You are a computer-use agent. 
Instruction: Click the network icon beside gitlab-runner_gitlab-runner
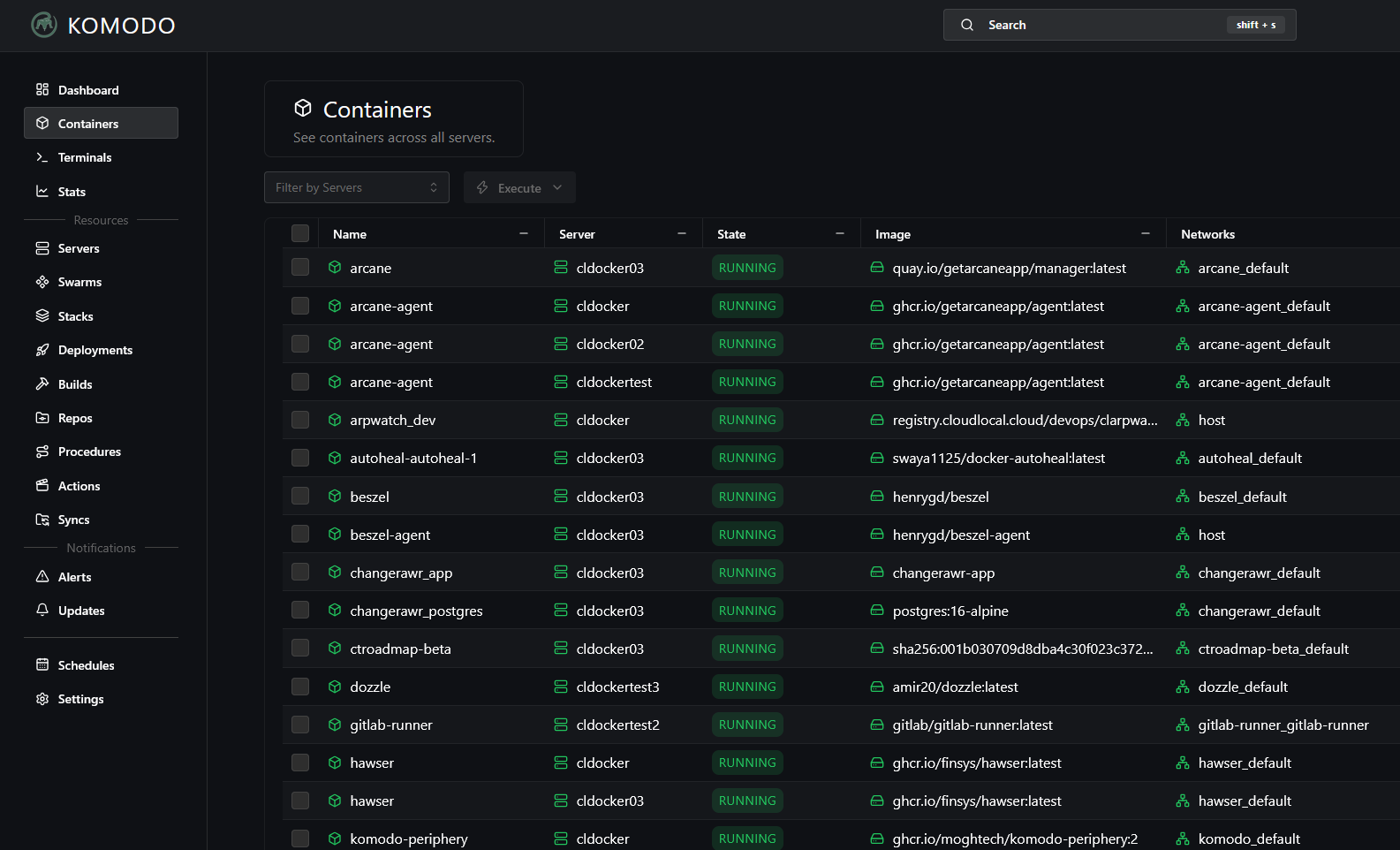pyautogui.click(x=1183, y=725)
